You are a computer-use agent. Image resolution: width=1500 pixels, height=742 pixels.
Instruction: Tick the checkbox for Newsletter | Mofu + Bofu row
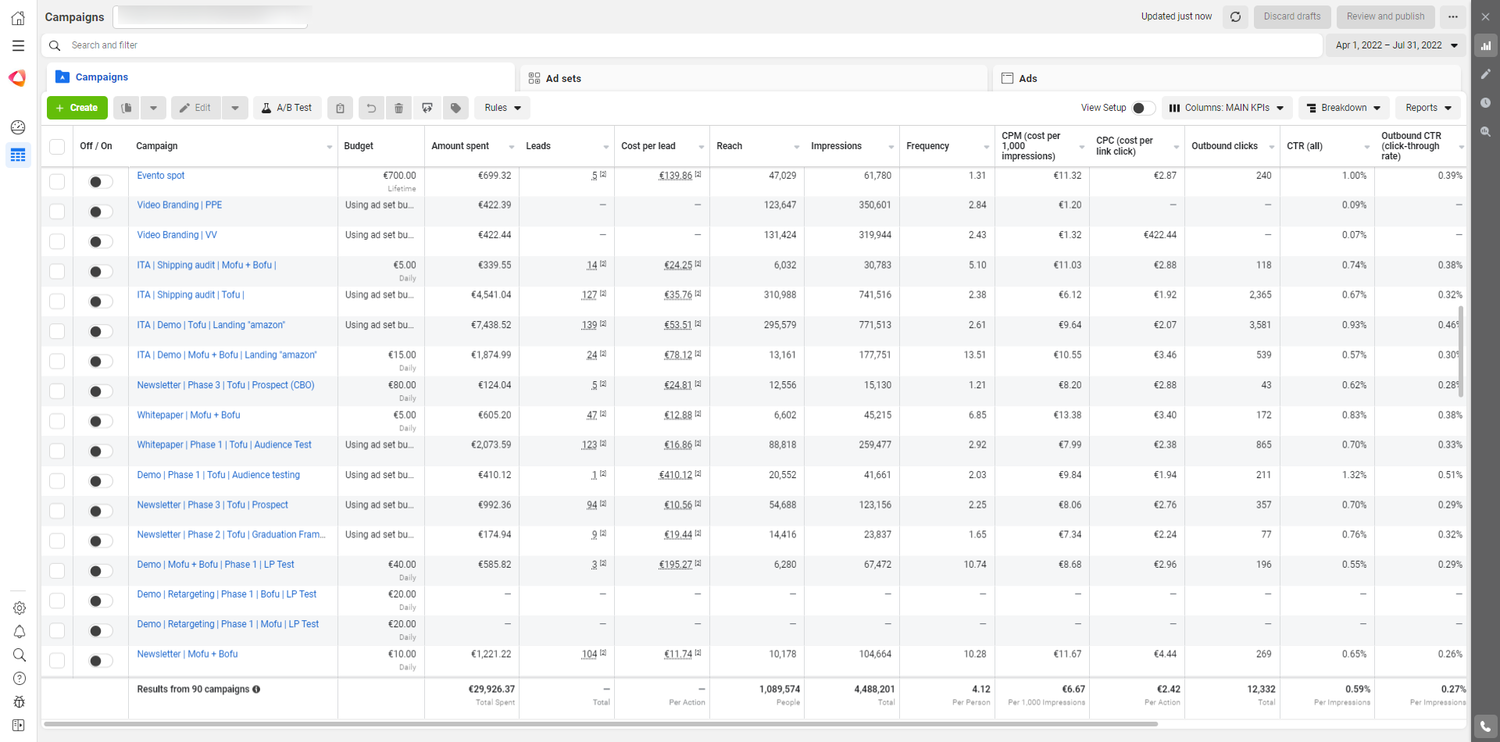57,660
